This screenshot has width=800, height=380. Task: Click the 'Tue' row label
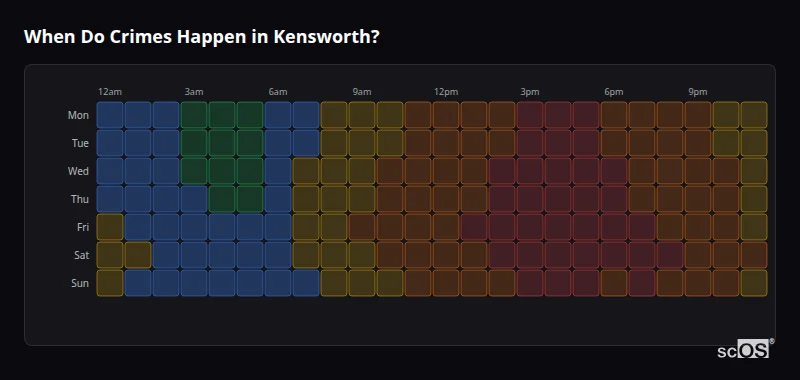coord(80,143)
